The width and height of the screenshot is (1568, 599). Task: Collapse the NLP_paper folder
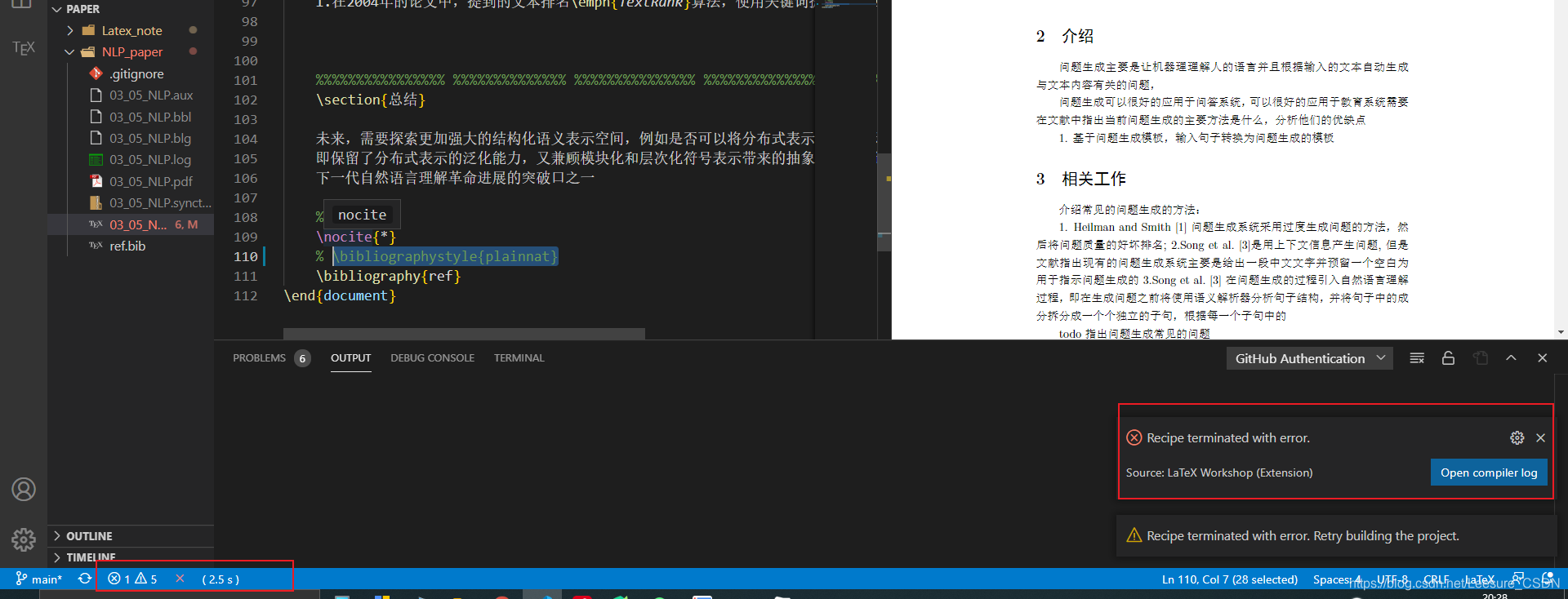(131, 51)
